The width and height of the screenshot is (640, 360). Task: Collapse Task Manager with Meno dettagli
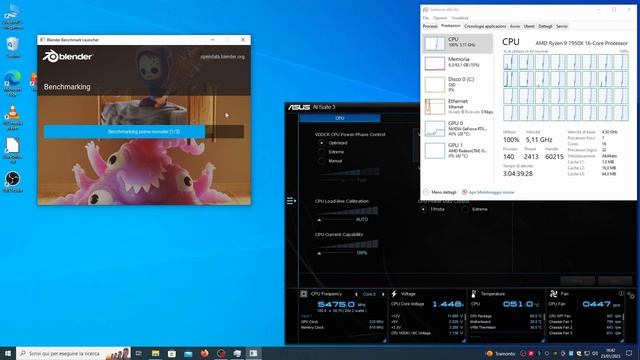click(440, 192)
